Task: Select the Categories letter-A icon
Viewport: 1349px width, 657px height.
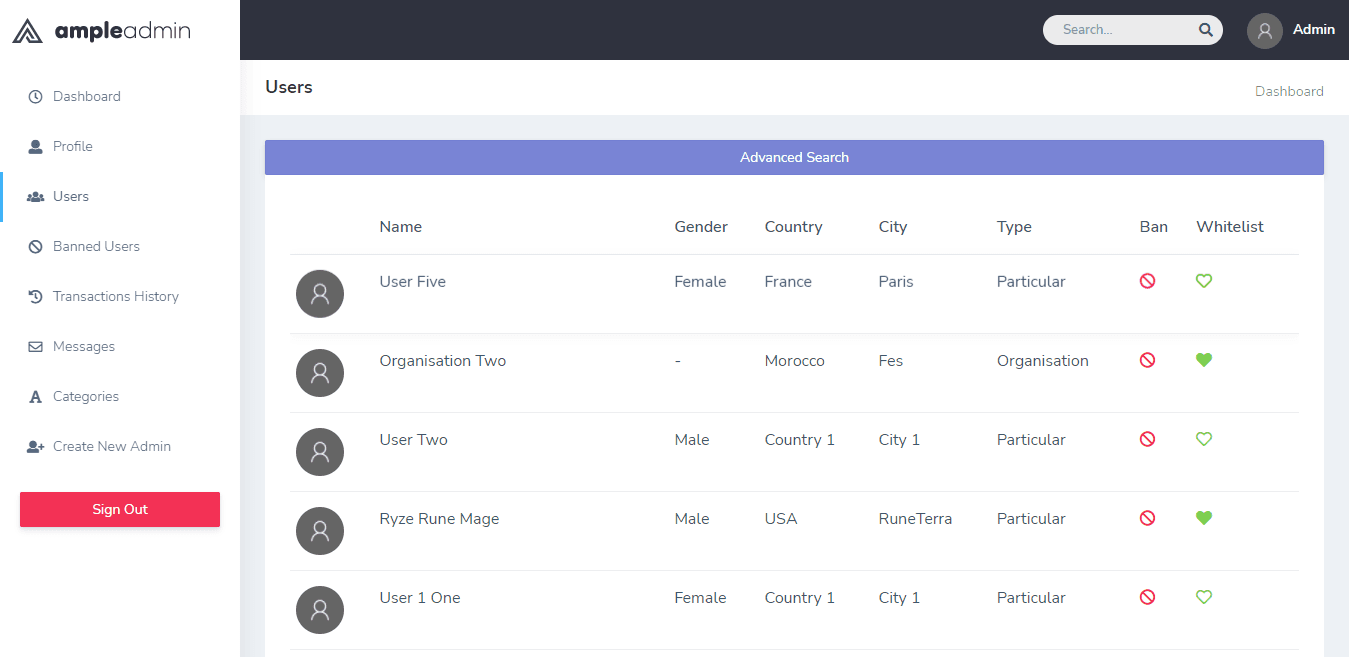Action: click(x=36, y=396)
